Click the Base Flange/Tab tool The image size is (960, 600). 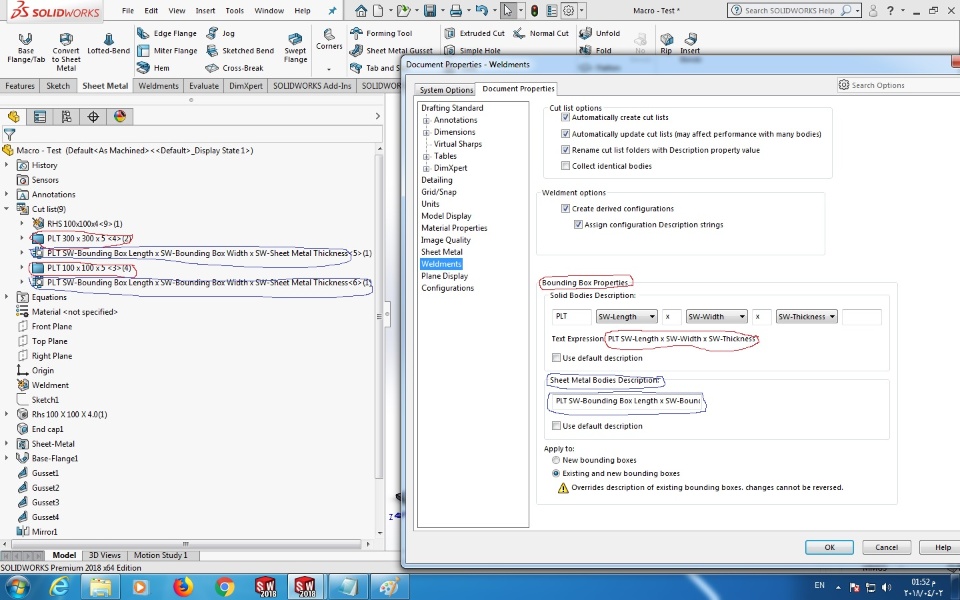(26, 48)
